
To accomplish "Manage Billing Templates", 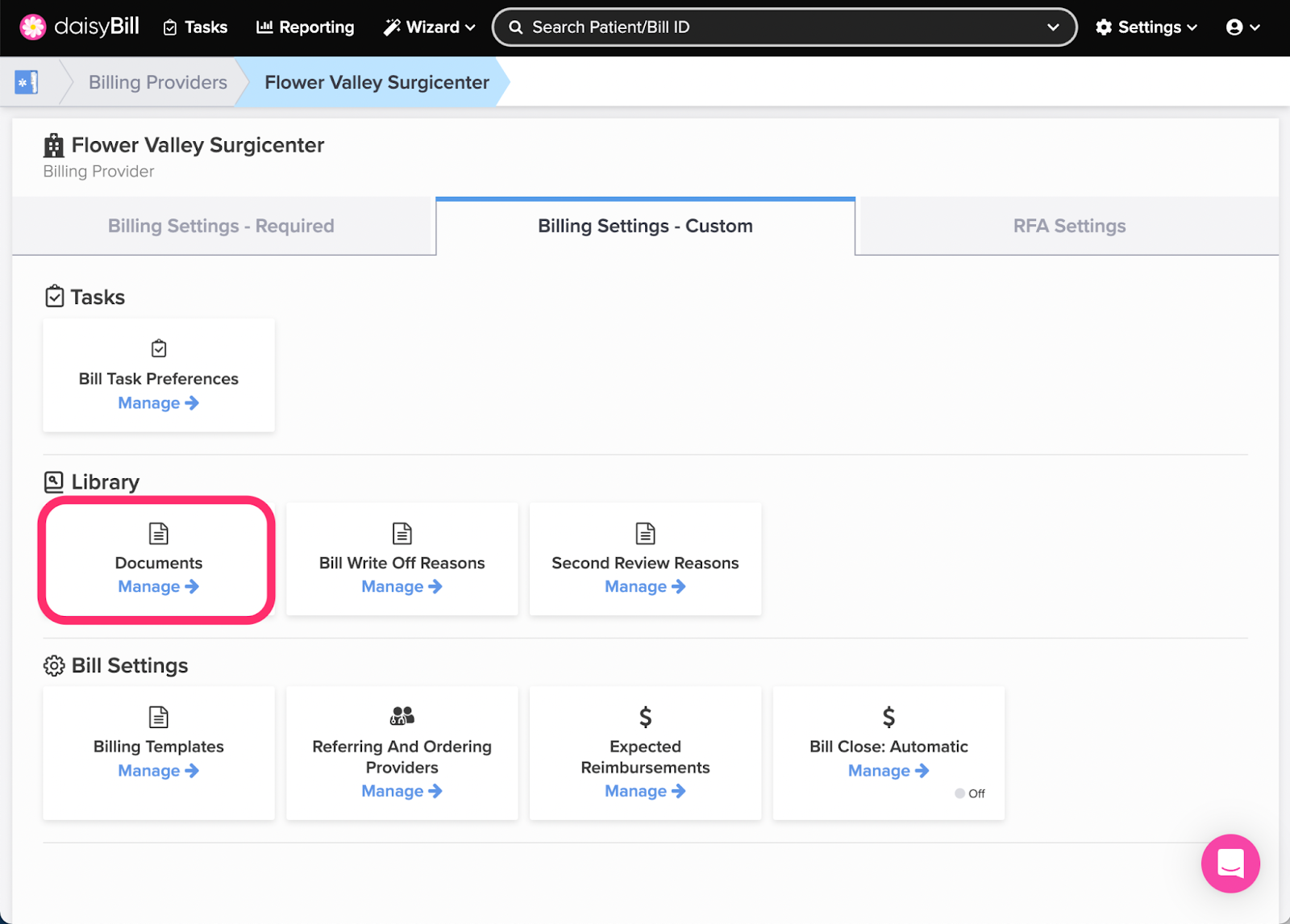I will (158, 771).
